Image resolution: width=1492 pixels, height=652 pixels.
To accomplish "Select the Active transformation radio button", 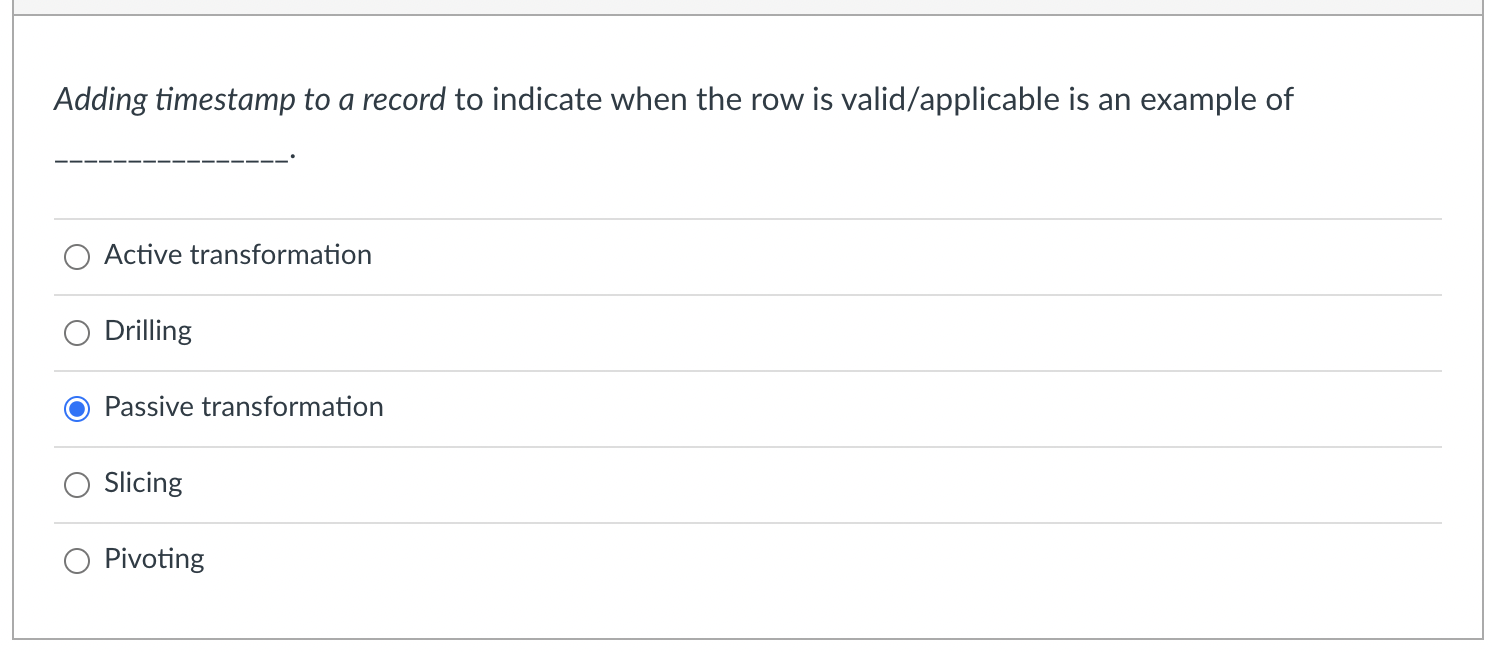I will 77,256.
